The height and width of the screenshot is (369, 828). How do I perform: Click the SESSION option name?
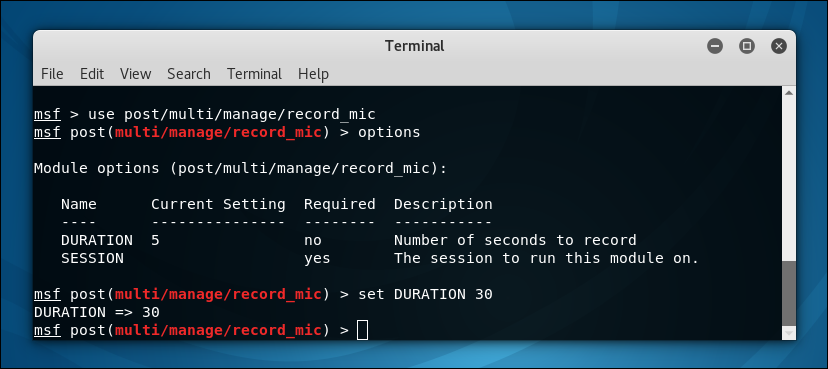coord(92,258)
